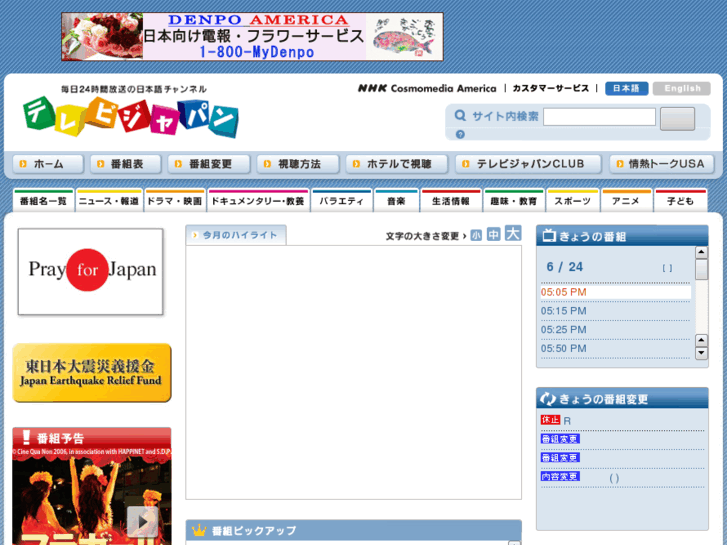Click the search submit button

pos(677,119)
